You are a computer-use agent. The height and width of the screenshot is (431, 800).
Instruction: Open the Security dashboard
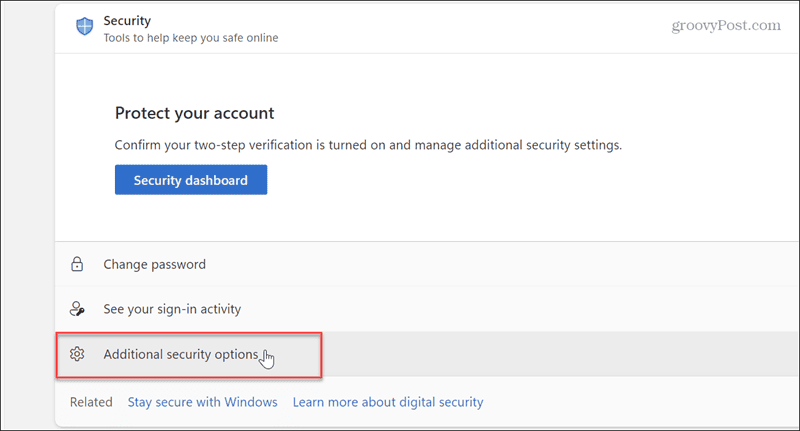click(x=191, y=180)
